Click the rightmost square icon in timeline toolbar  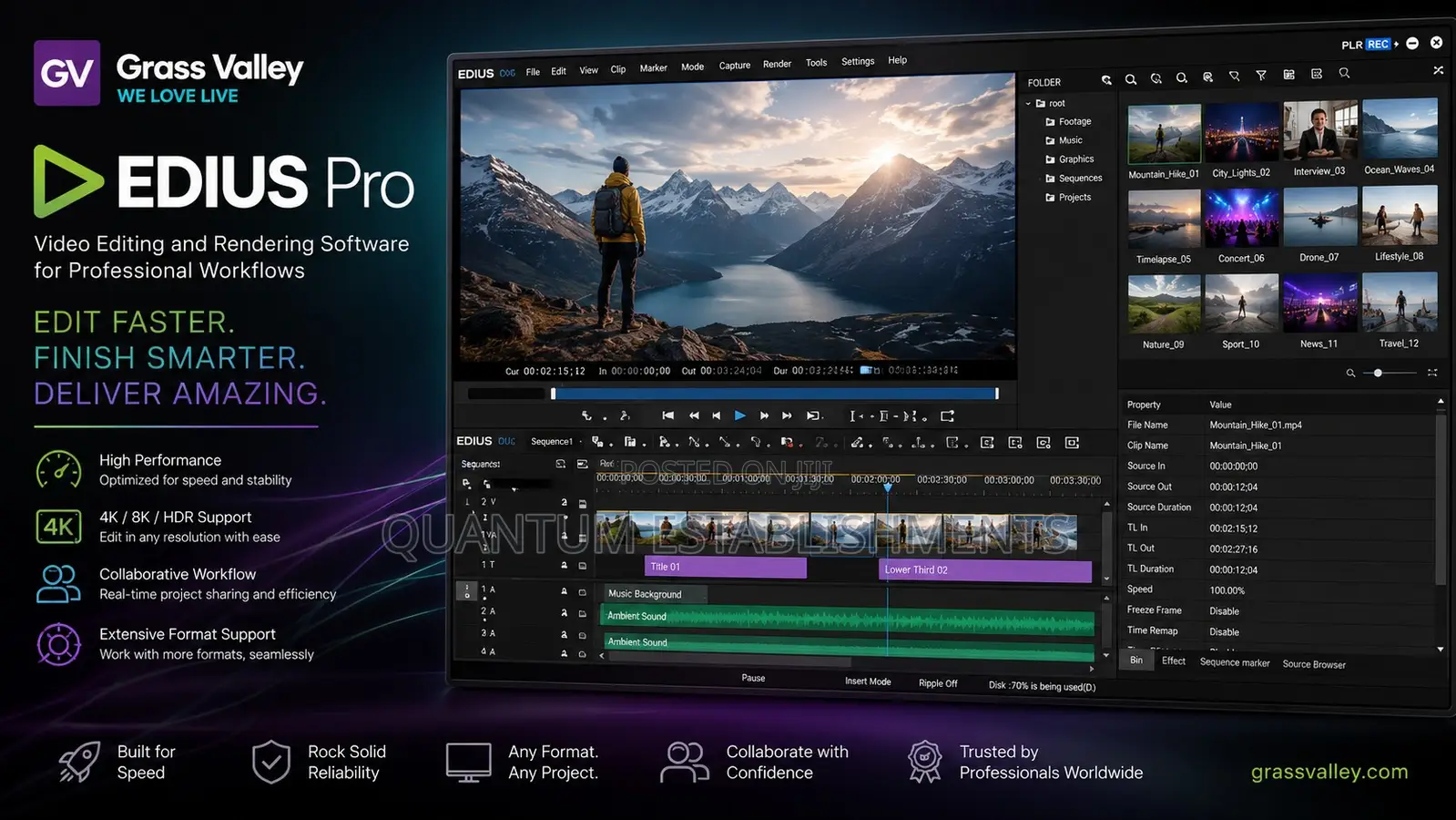coord(1072,443)
